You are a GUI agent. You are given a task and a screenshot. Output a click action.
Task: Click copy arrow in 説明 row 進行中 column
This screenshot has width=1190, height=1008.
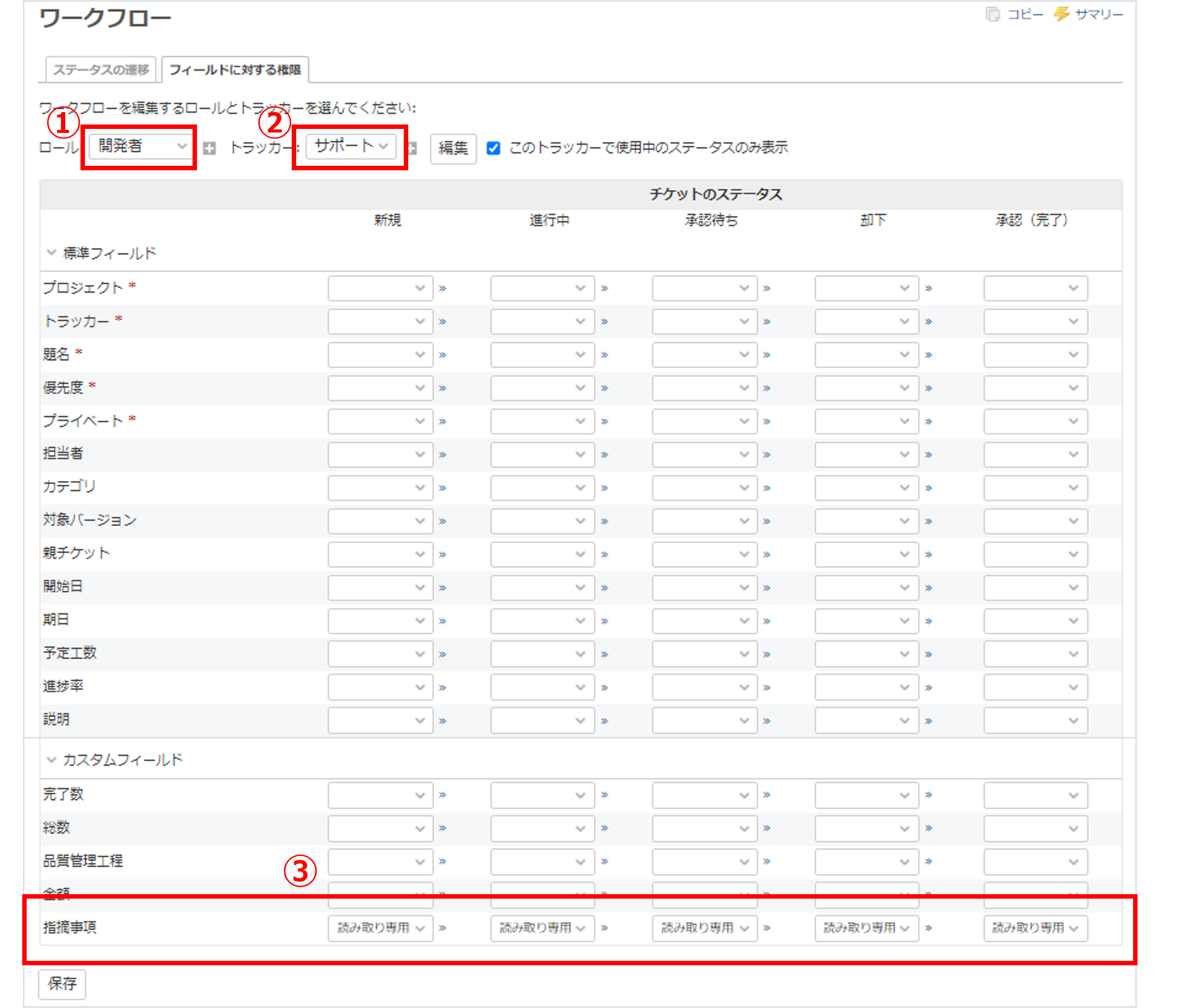tap(605, 721)
